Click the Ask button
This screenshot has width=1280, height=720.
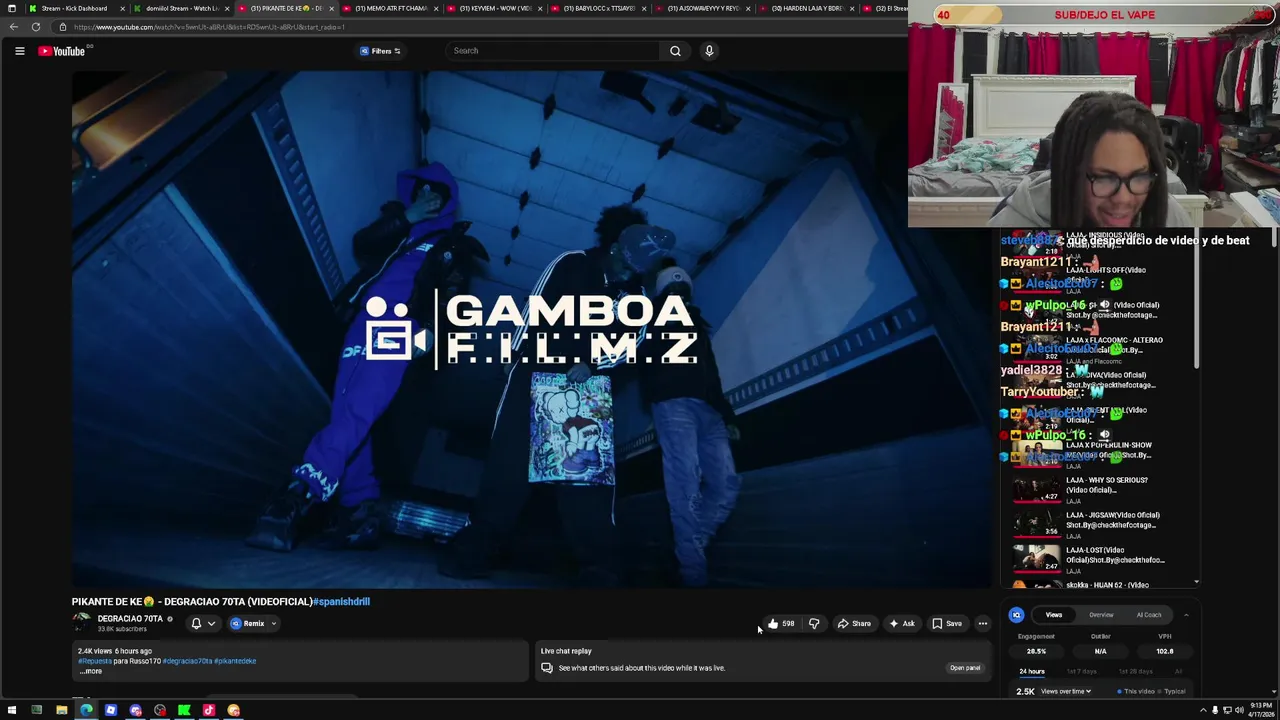pyautogui.click(x=901, y=624)
